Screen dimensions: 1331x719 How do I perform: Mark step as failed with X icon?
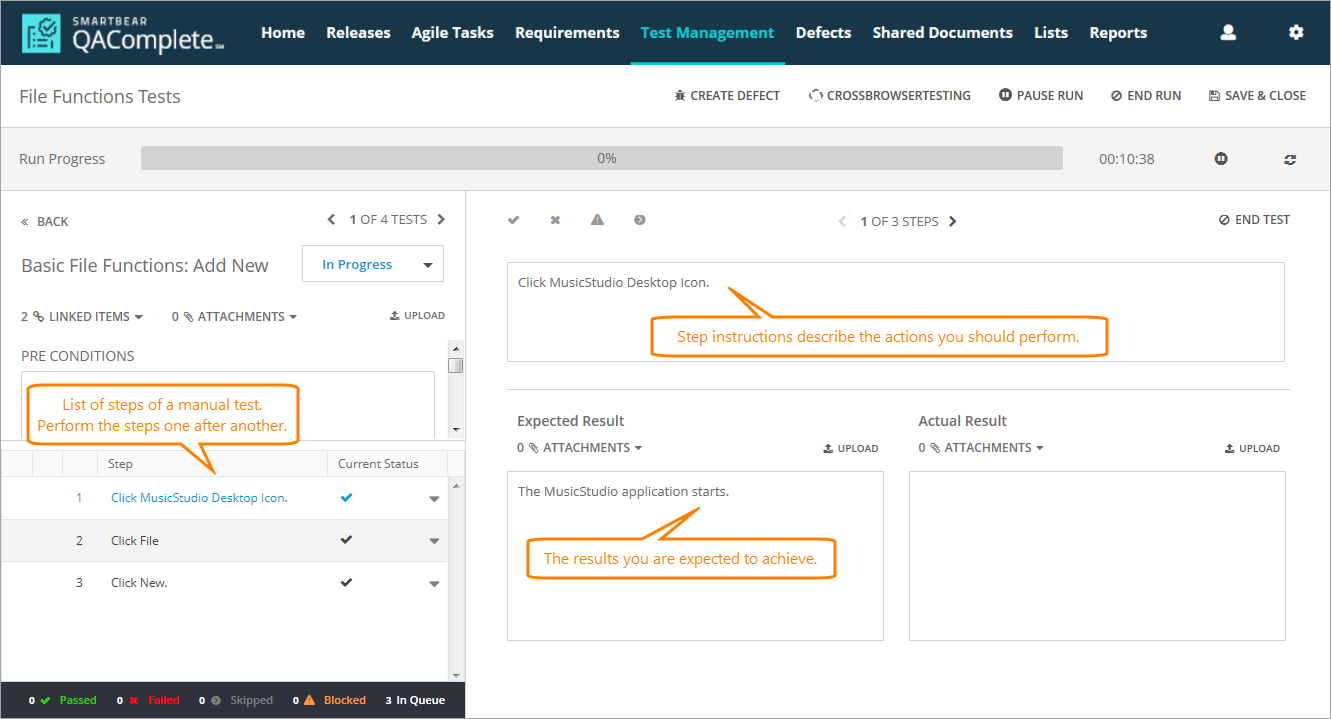coord(555,220)
